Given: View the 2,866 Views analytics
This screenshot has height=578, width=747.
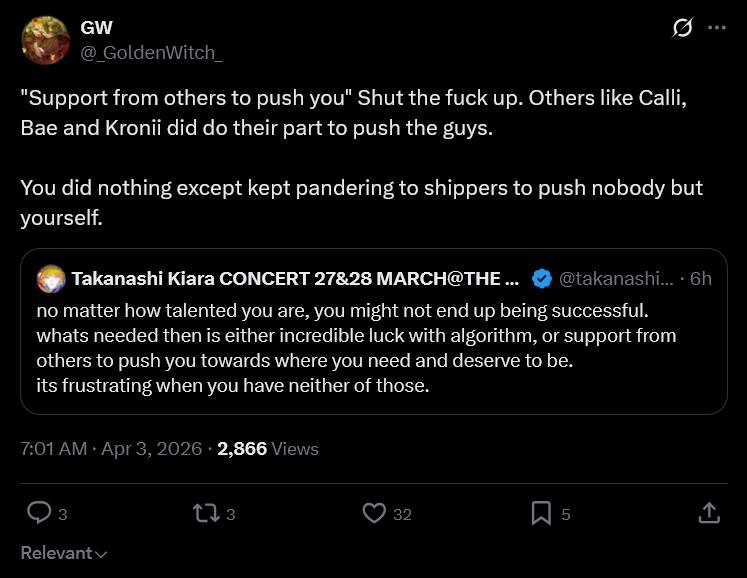Looking at the screenshot, I should [268, 449].
